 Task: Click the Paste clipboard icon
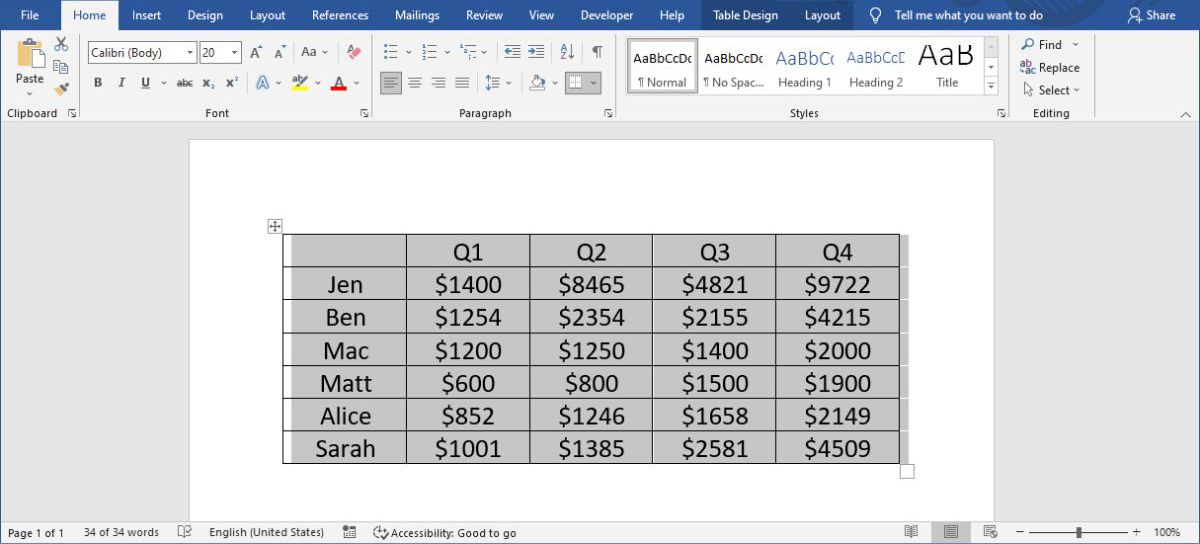(x=30, y=55)
